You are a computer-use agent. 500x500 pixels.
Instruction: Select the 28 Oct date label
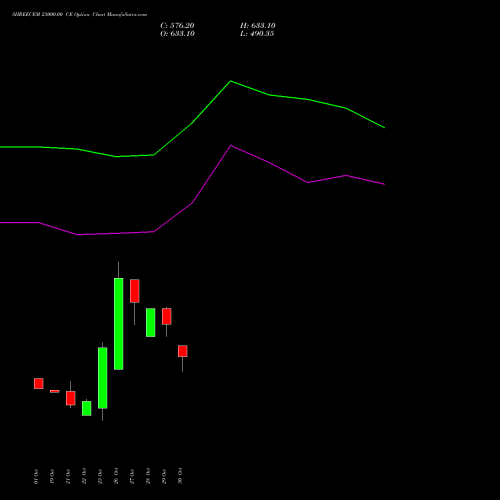point(148,476)
